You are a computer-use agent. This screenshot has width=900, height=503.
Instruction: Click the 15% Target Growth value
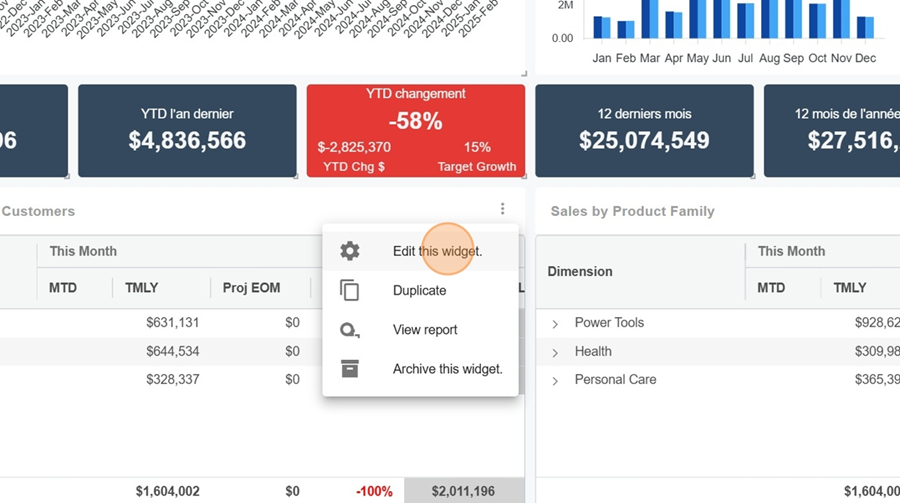477,147
